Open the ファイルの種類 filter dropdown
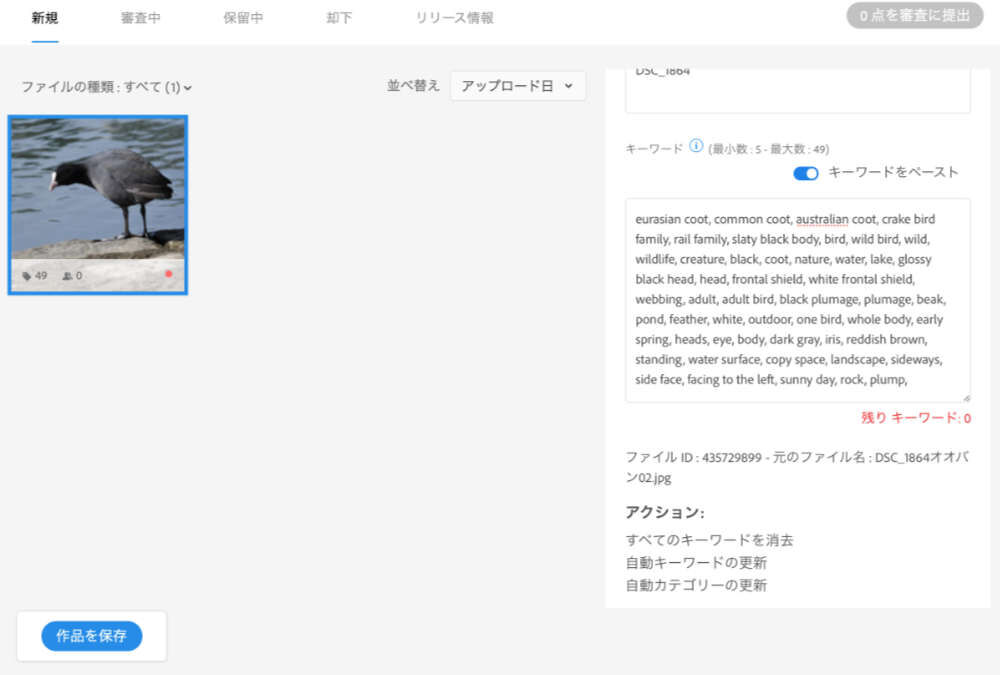1000x675 pixels. coord(103,88)
